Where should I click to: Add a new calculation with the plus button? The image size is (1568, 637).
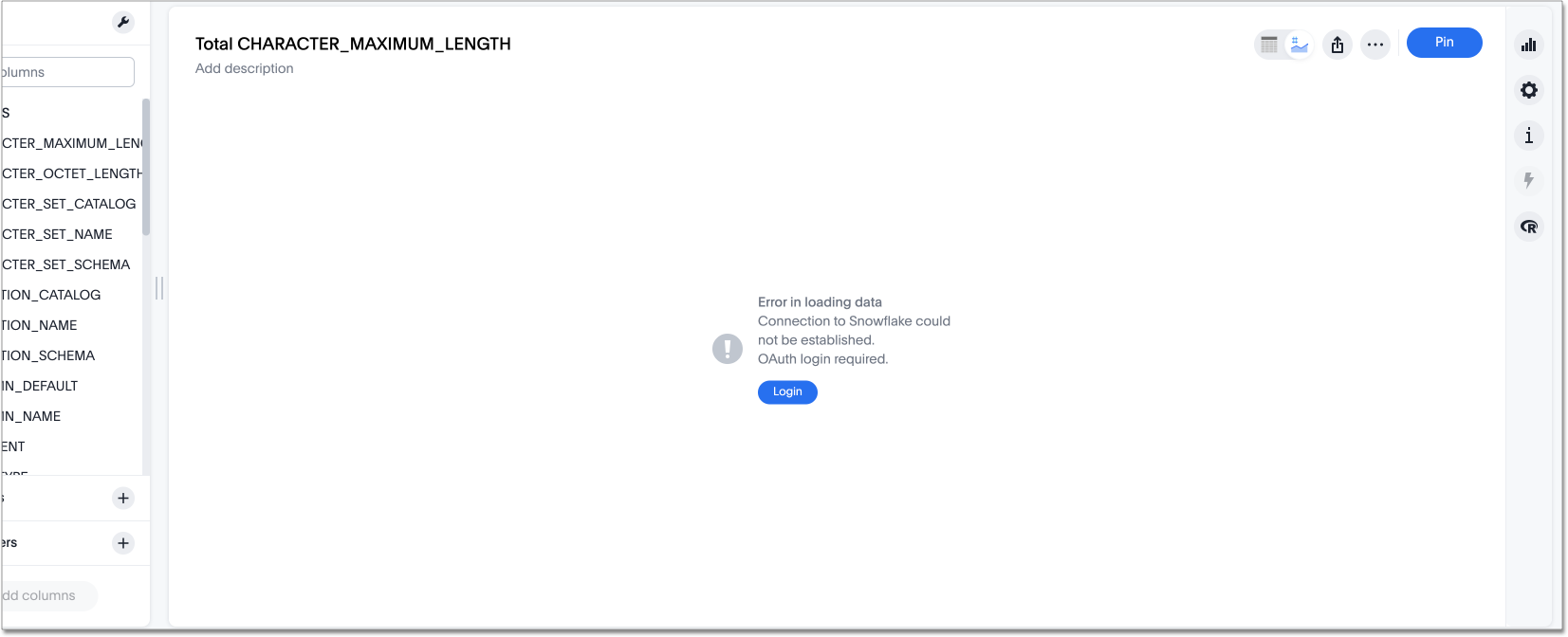pyautogui.click(x=122, y=498)
